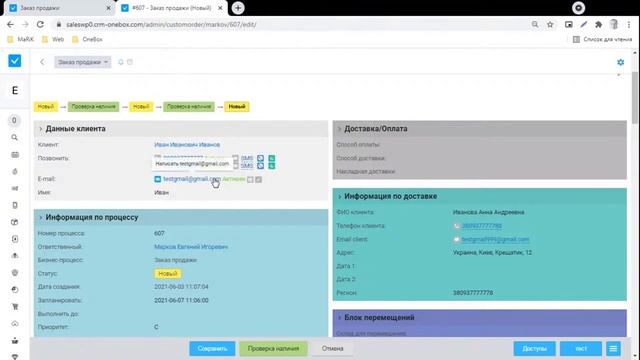
Task: Open Список для чтения reading list
Action: (602, 40)
